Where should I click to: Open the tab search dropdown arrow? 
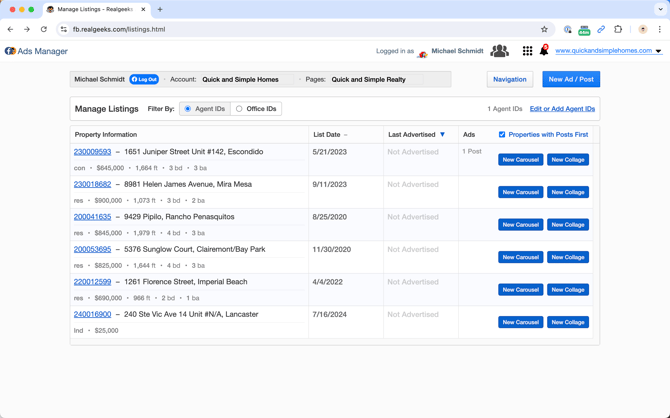pos(660,9)
